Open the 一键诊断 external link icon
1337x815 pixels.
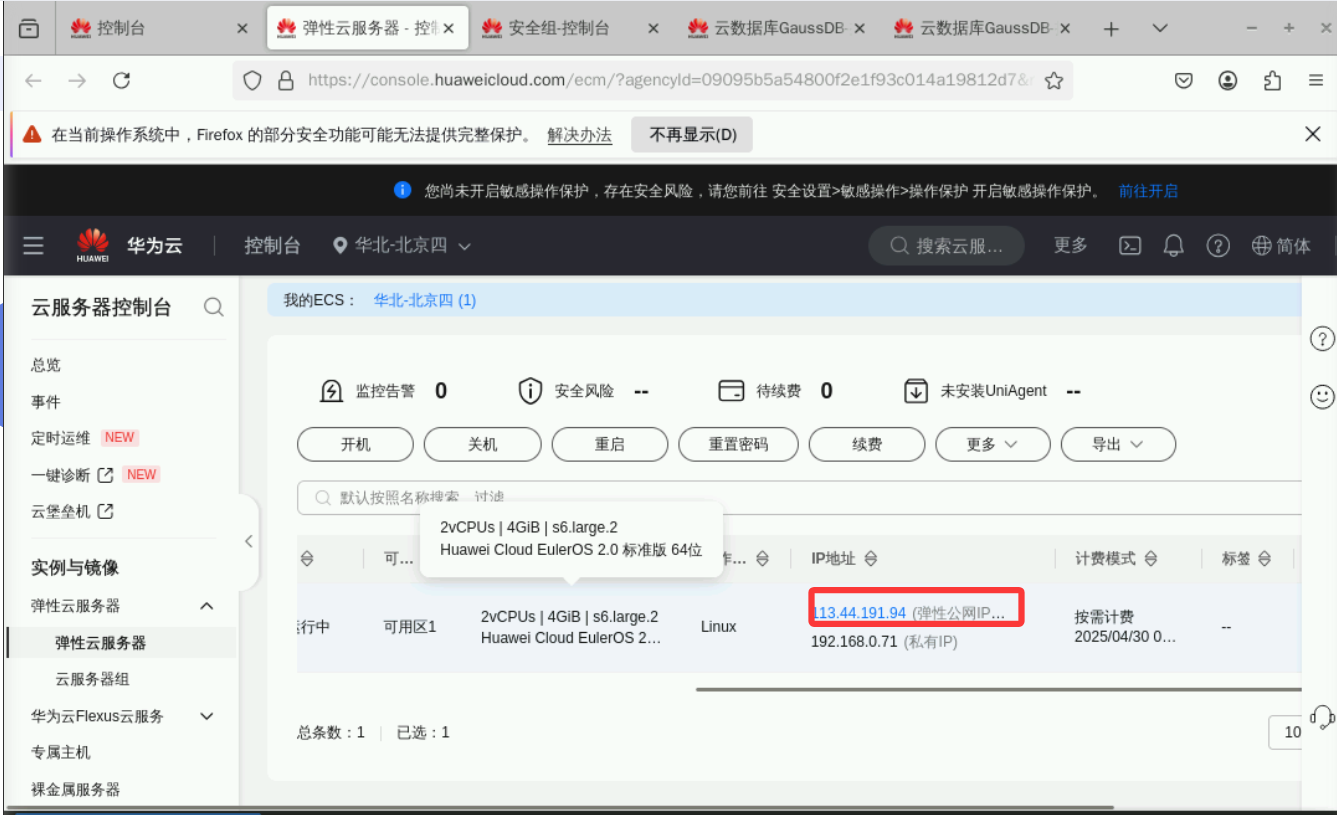pos(105,474)
